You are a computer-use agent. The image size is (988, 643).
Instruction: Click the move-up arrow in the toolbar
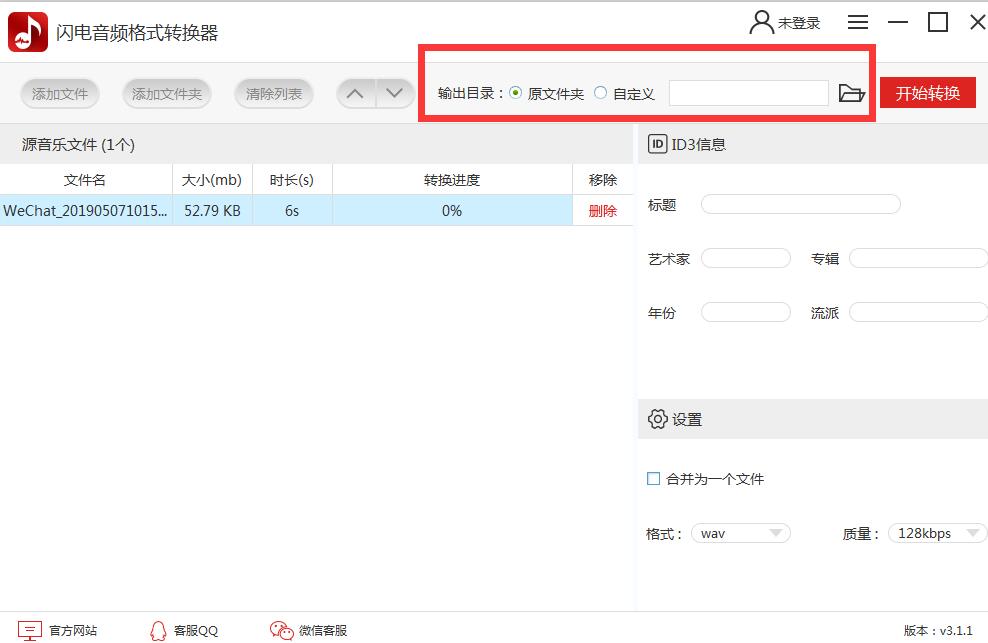[x=355, y=93]
